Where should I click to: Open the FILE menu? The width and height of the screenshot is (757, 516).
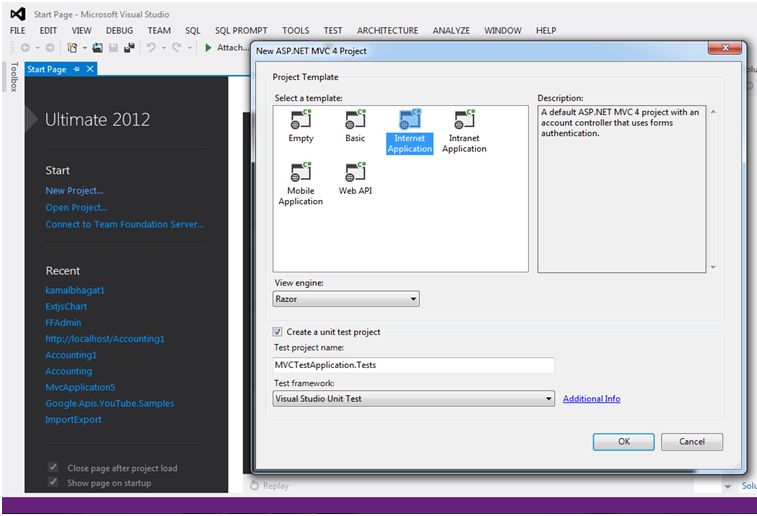pyautogui.click(x=18, y=30)
